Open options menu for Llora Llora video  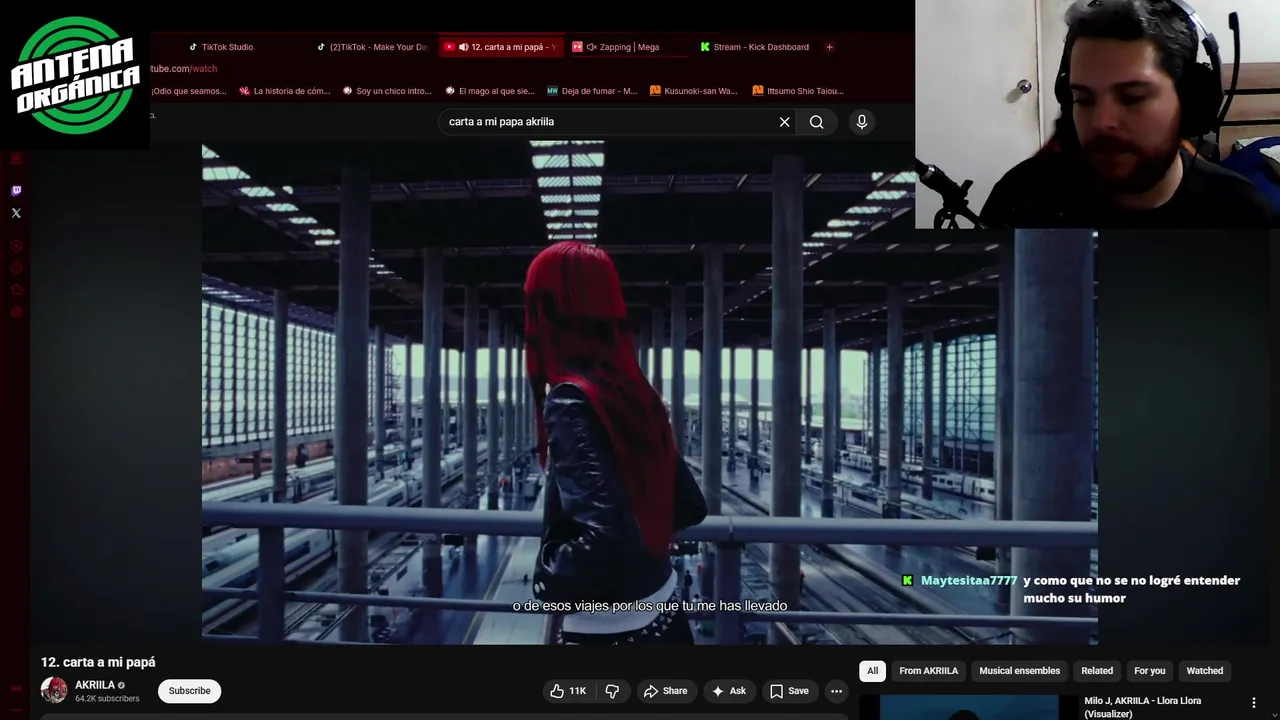1254,703
